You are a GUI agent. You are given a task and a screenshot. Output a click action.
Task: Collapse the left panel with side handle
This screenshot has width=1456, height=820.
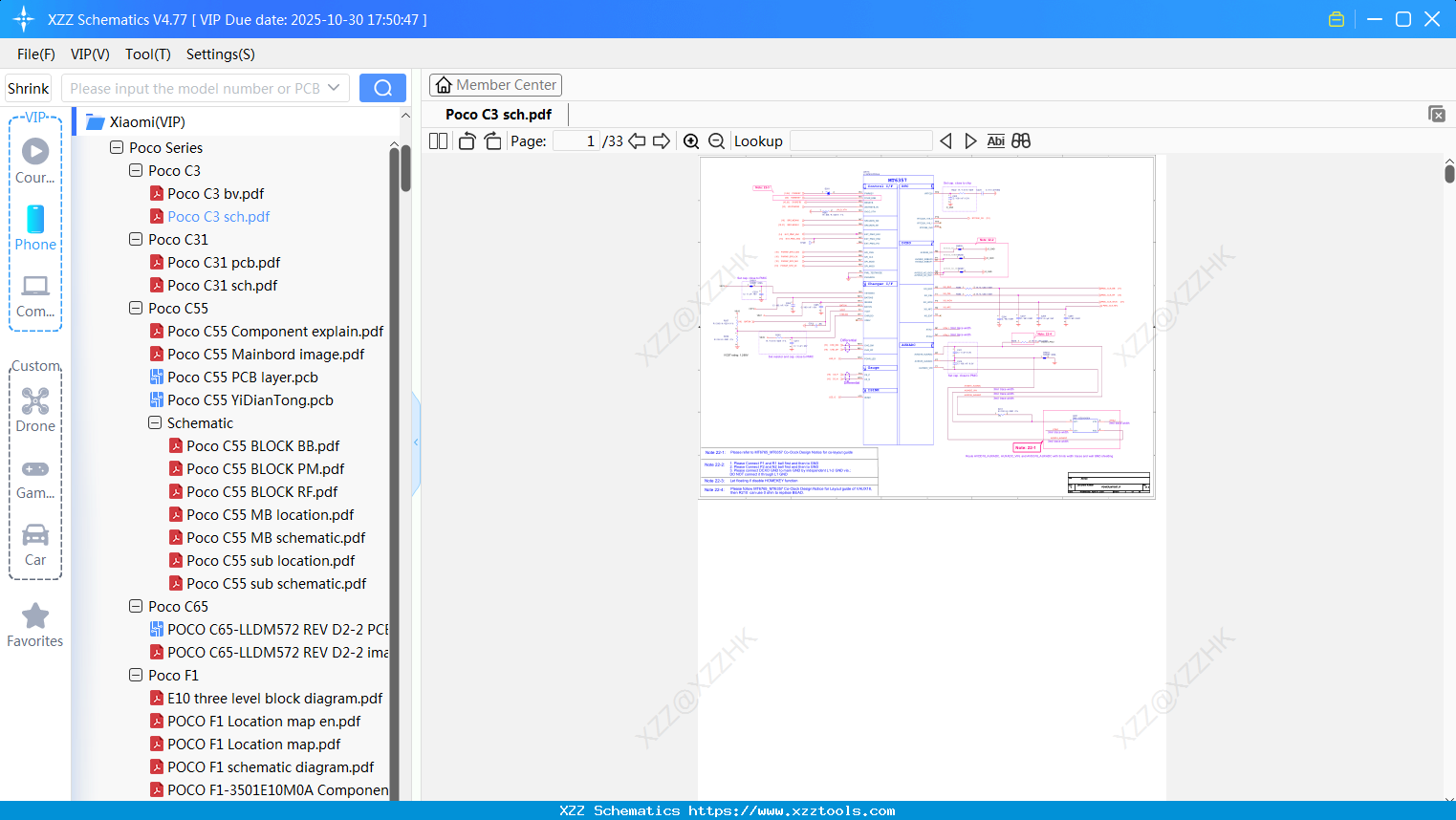416,442
